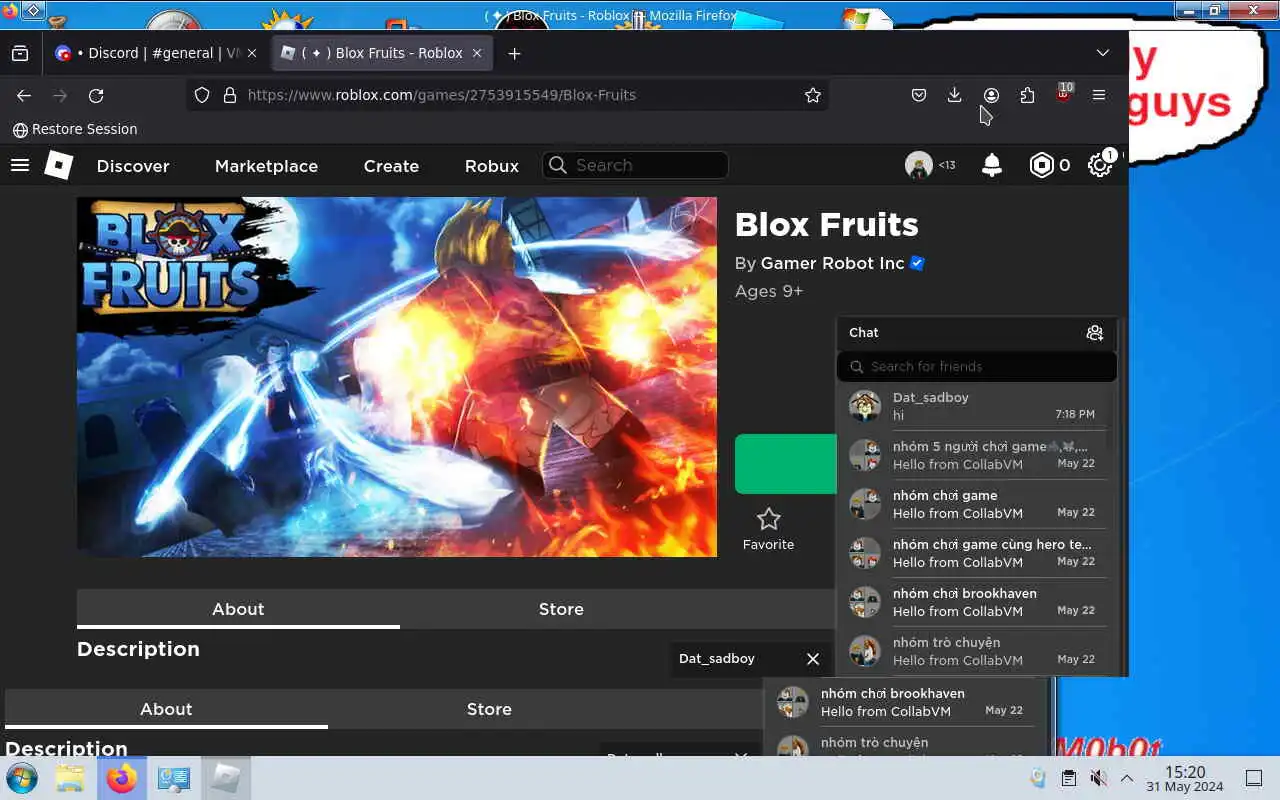Open the Discover menu item
Viewport: 1280px width, 800px height.
(133, 166)
